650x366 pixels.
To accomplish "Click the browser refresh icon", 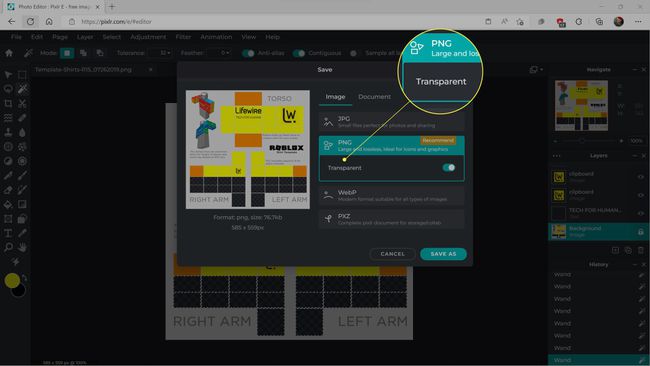I will point(30,22).
